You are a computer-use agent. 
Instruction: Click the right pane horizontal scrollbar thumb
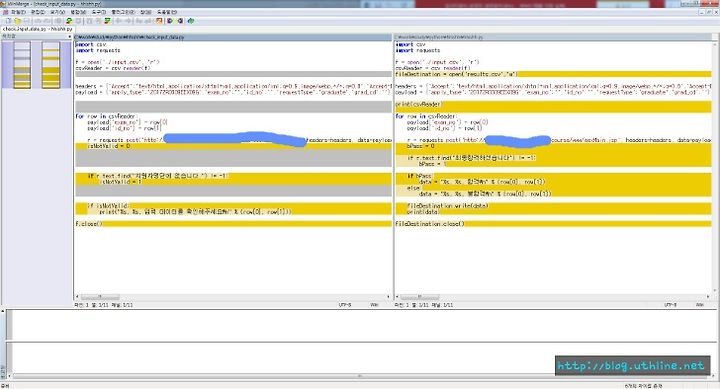pos(420,297)
